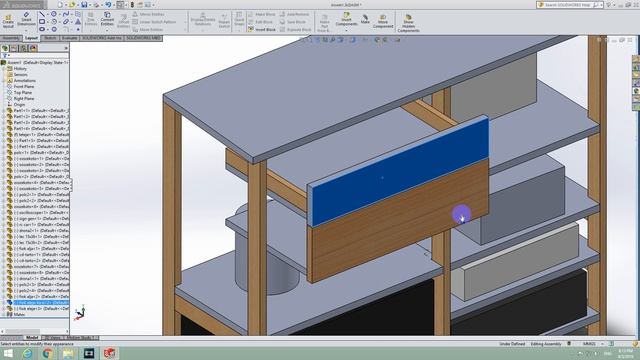Click the Save icon in the quick toolbar

point(84,4)
